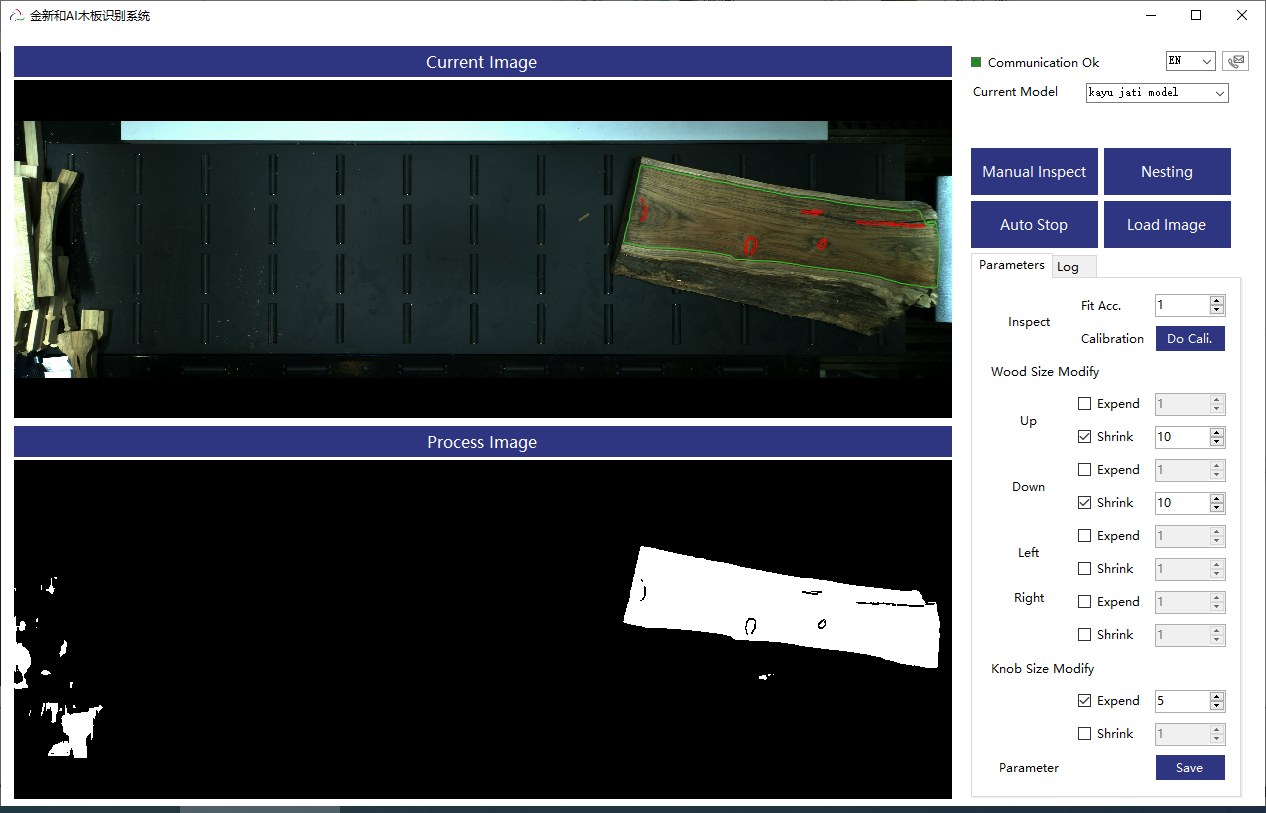Disable the Knob Size Expend checkbox
Image resolution: width=1266 pixels, height=813 pixels.
click(1084, 701)
